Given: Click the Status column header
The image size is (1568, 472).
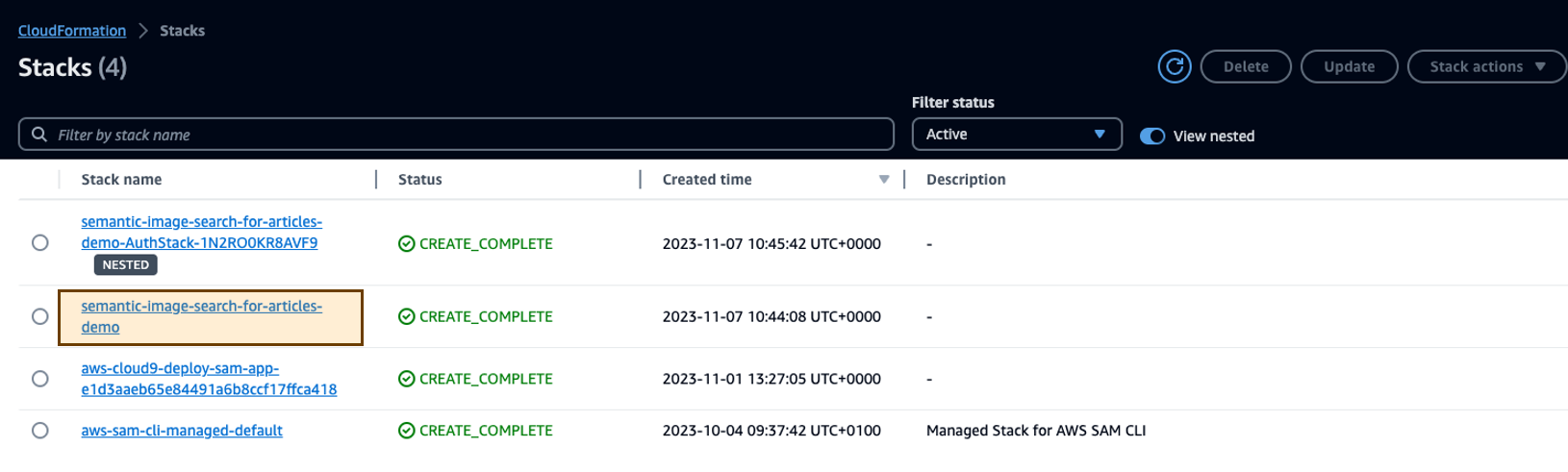Looking at the screenshot, I should coord(420,180).
